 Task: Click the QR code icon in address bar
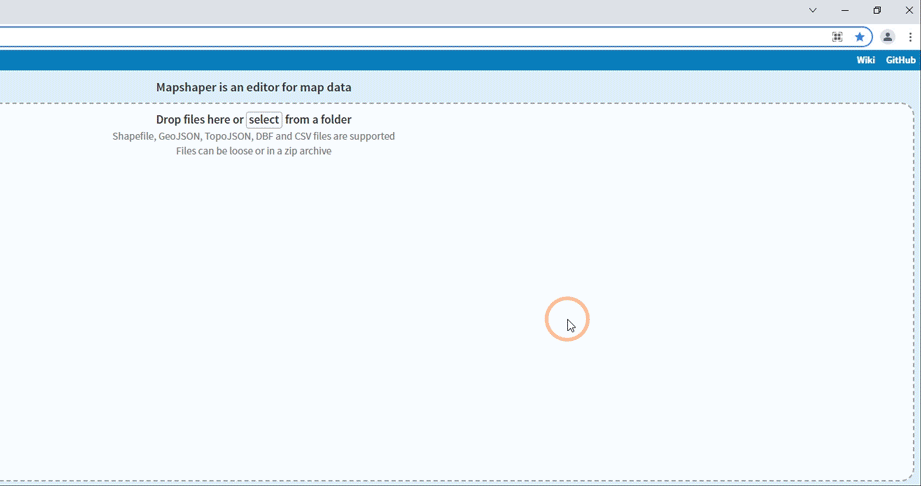pyautogui.click(x=837, y=37)
